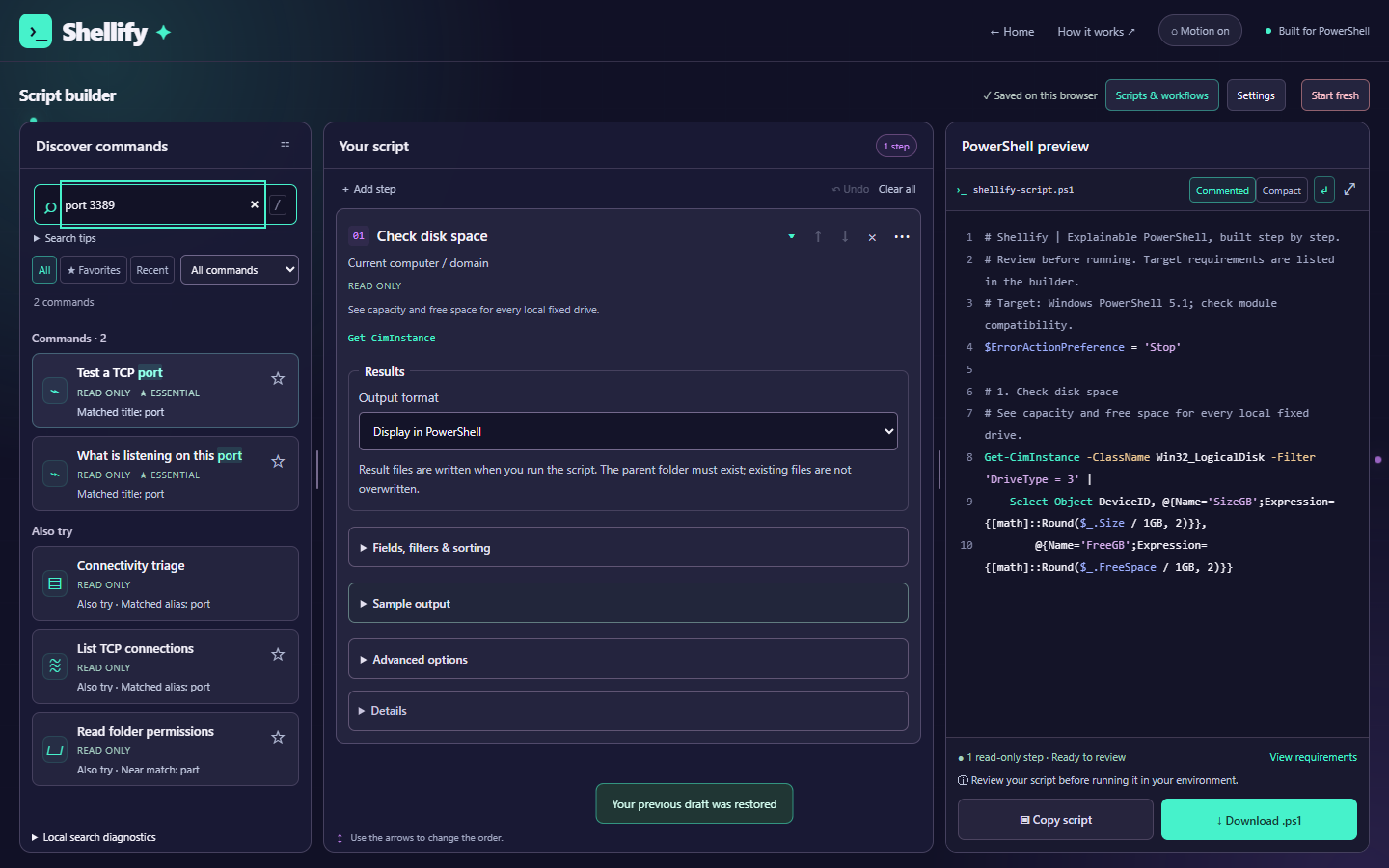Open more options for Check disk space

[x=902, y=236]
